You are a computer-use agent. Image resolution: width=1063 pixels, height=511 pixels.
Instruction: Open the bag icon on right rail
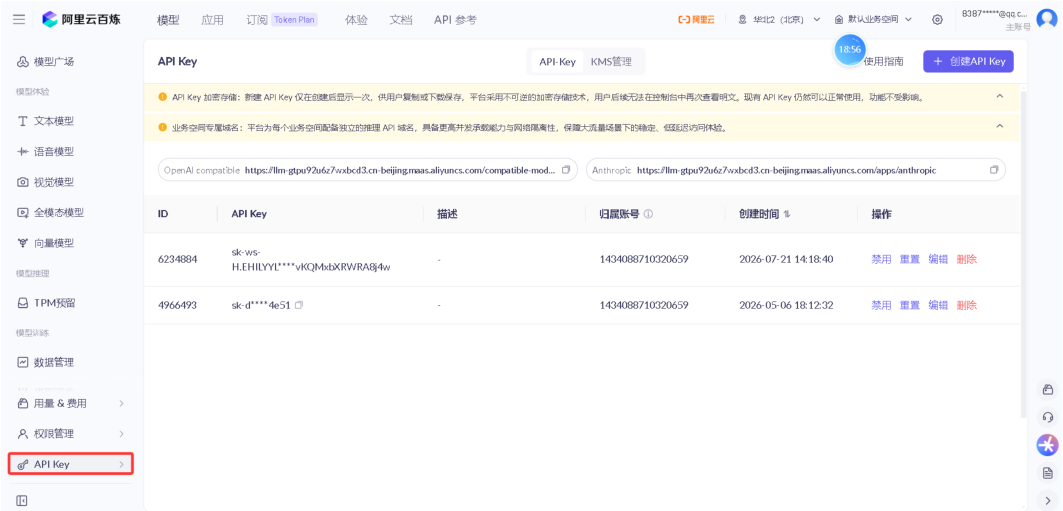tap(1047, 389)
